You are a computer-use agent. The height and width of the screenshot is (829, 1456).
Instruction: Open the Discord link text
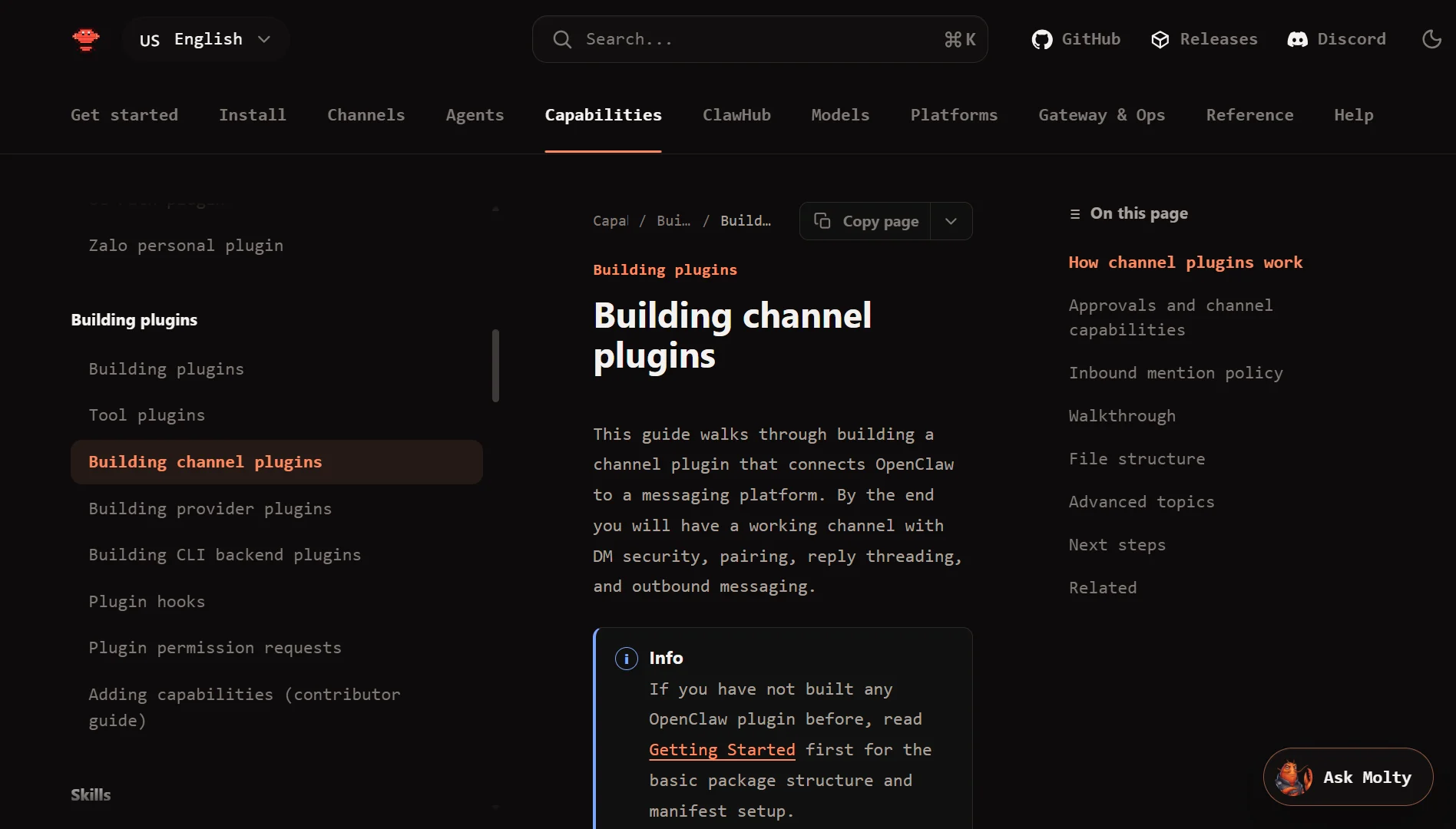(1352, 39)
